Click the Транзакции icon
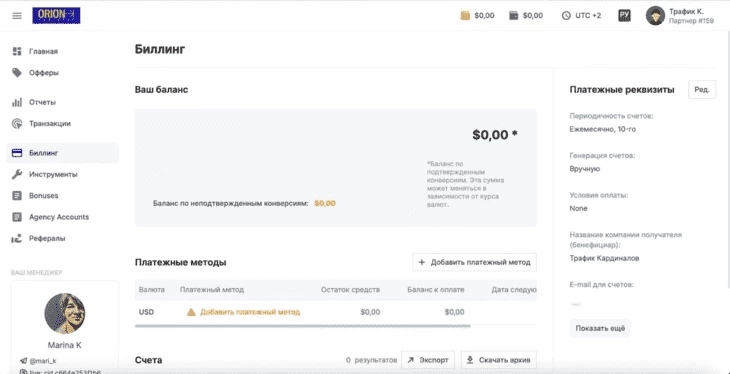 [17, 123]
